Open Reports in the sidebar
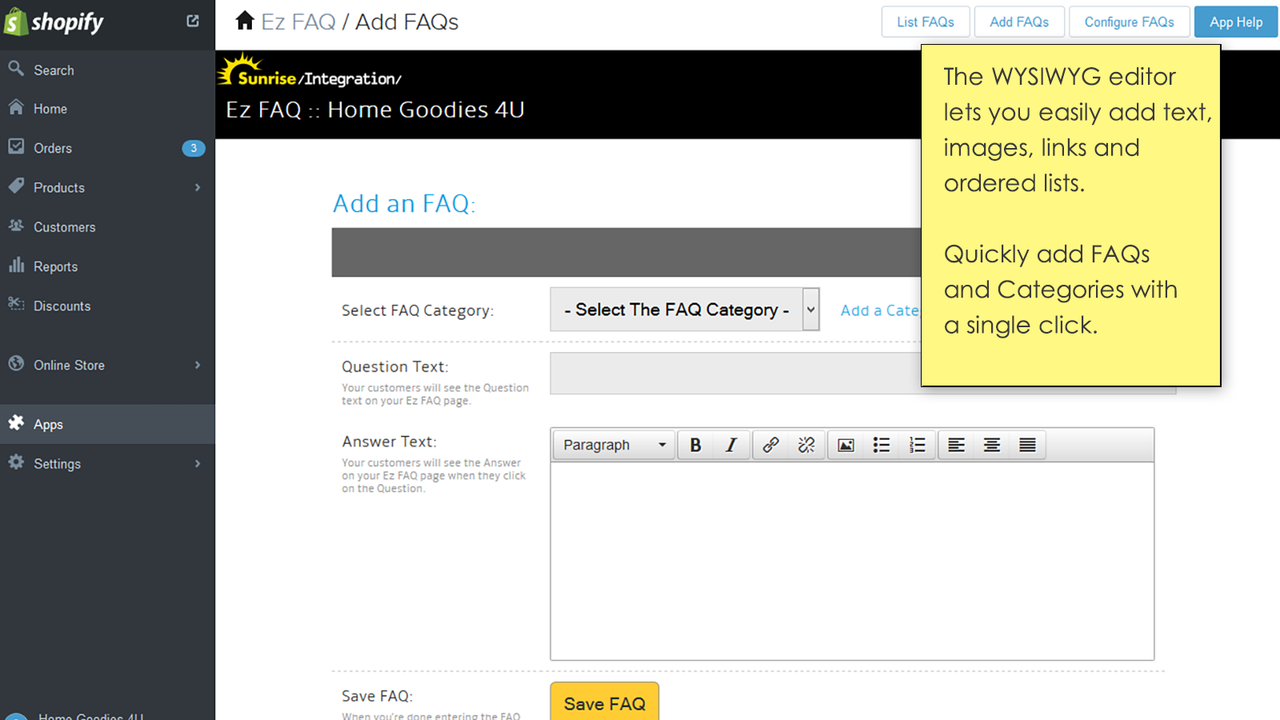 [55, 266]
